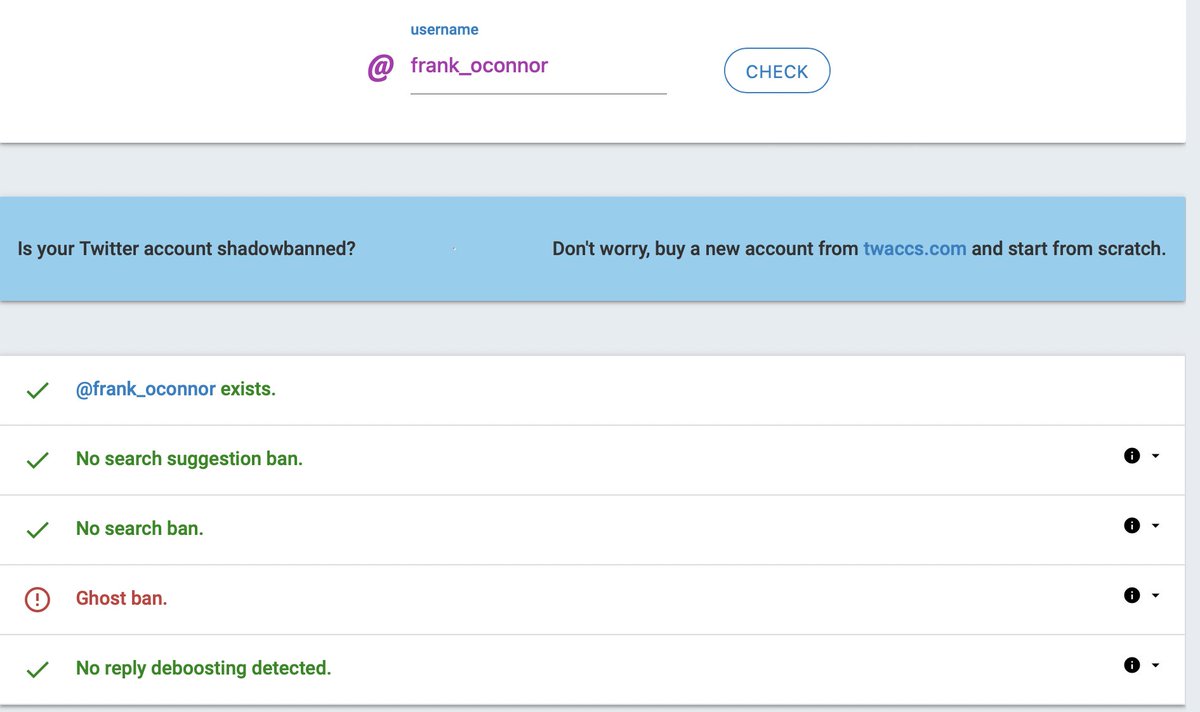
Task: Click info icon in No search ban row
Action: [1132, 525]
